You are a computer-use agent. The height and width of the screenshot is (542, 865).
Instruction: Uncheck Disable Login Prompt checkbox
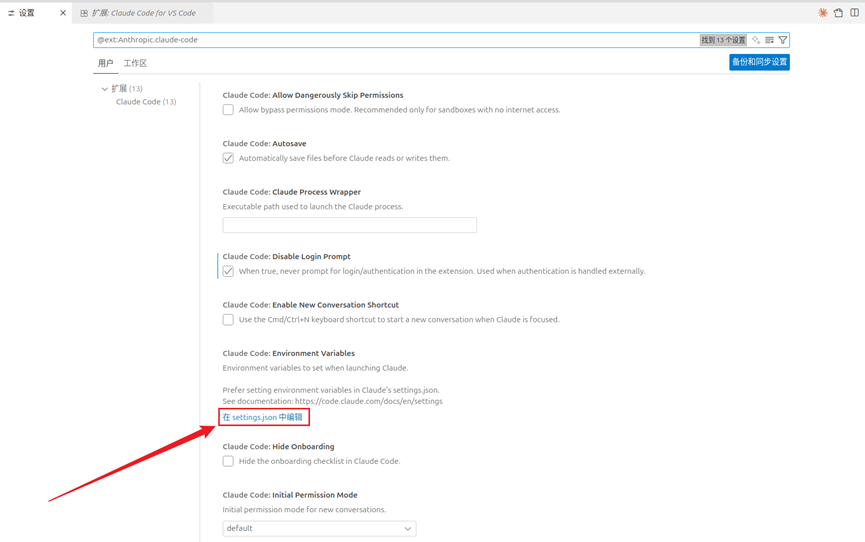(x=228, y=271)
